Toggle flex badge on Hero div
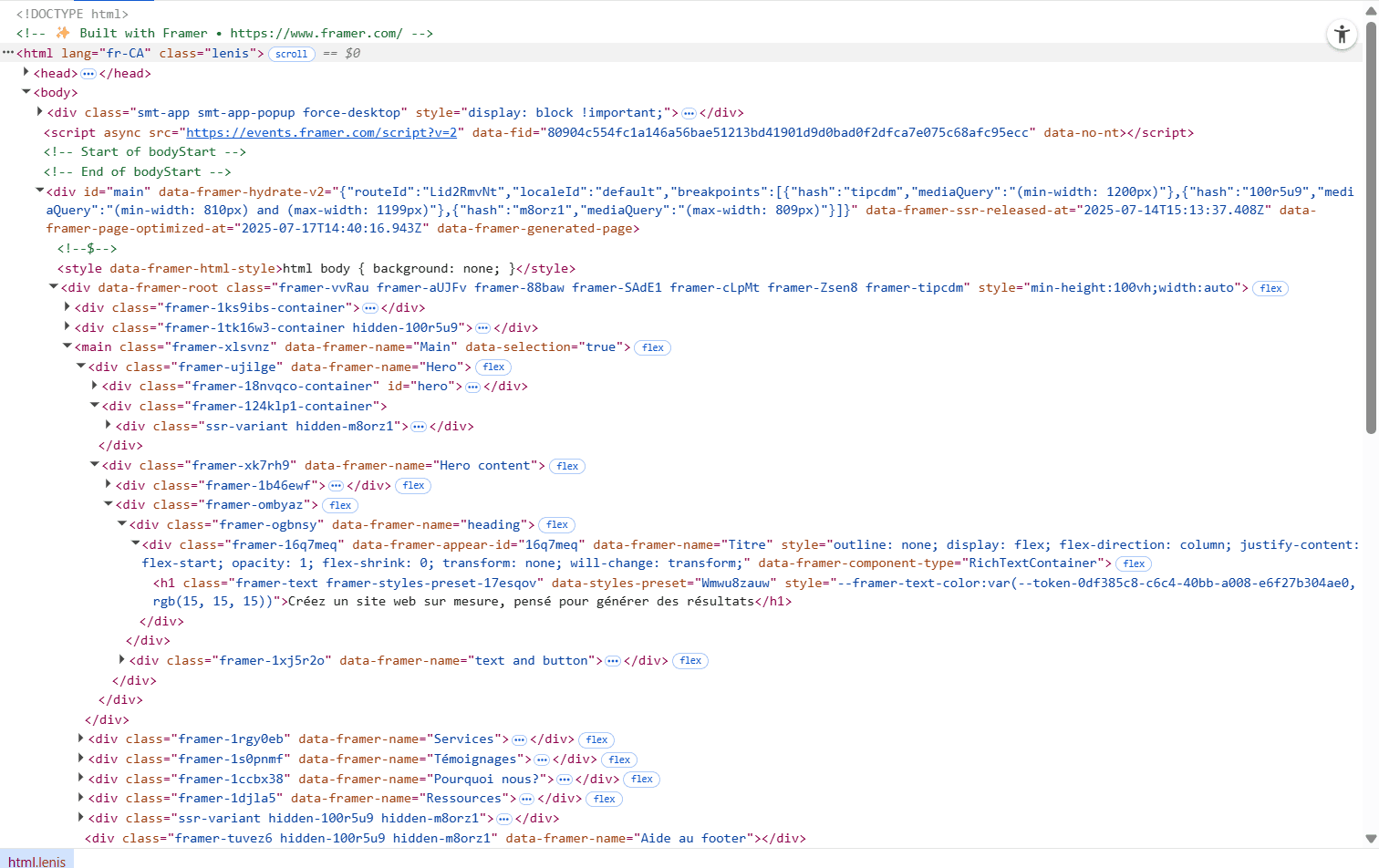The width and height of the screenshot is (1379, 868). pyautogui.click(x=493, y=367)
